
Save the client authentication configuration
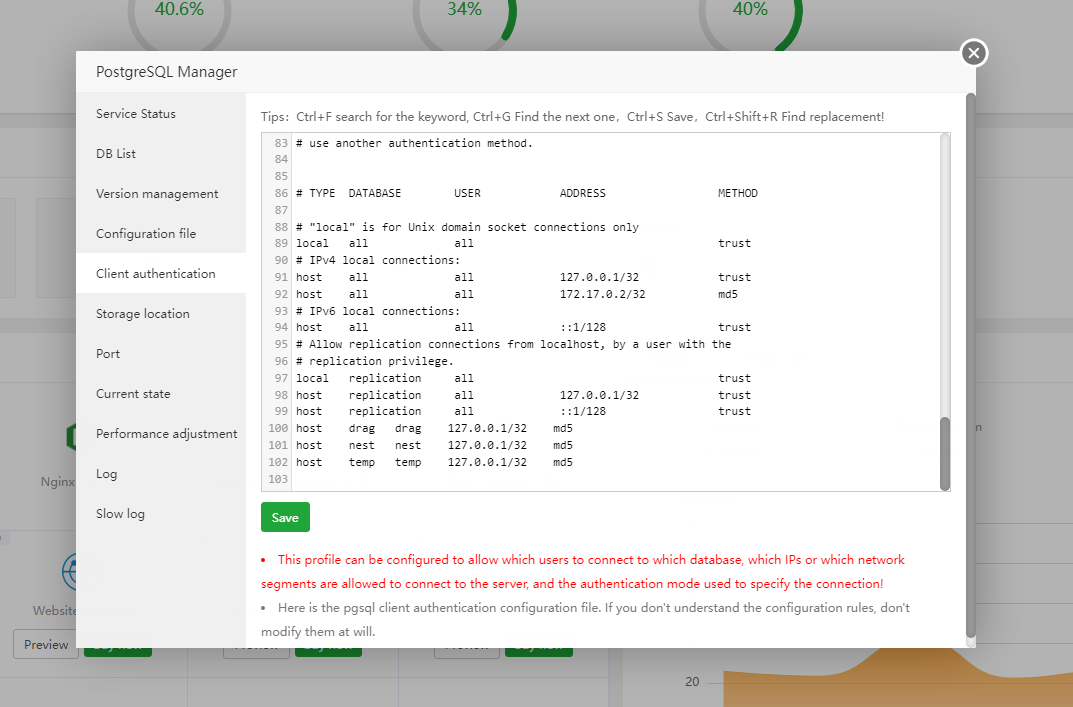pos(285,517)
